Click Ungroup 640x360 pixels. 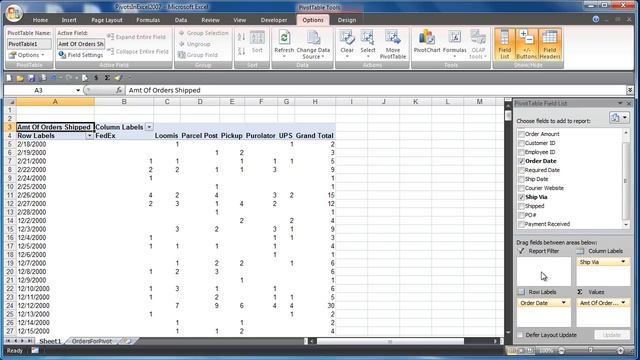tap(194, 44)
